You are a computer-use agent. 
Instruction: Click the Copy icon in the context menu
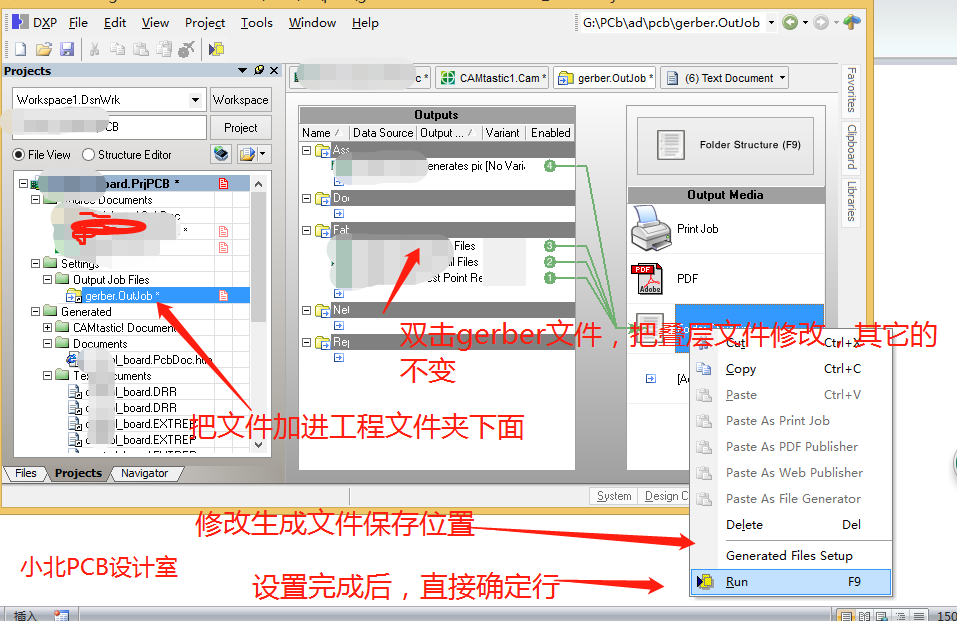pyautogui.click(x=704, y=369)
